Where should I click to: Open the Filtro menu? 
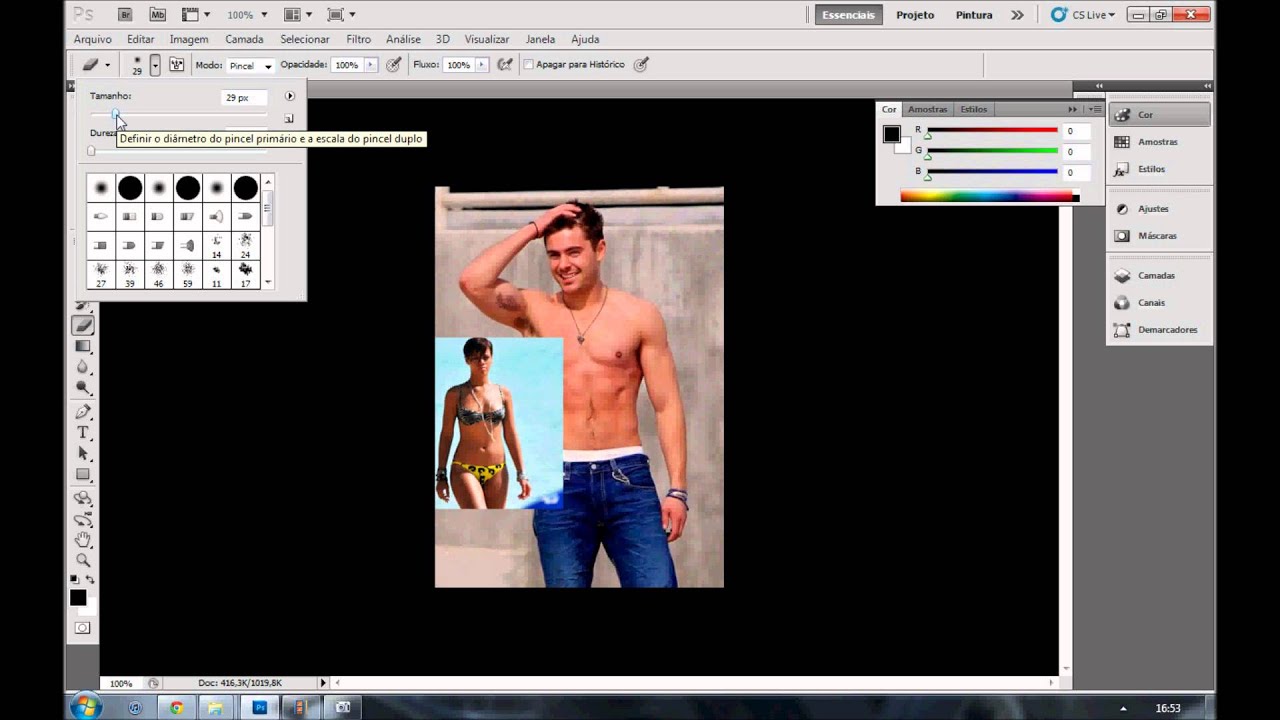[x=359, y=39]
